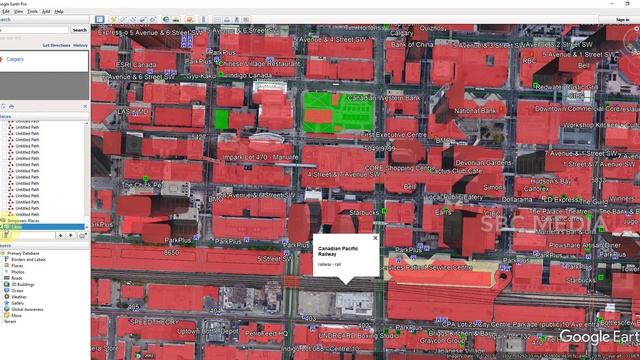Click the Email toolbar icon
Screen dimensions: 640x360
[x=217, y=20]
